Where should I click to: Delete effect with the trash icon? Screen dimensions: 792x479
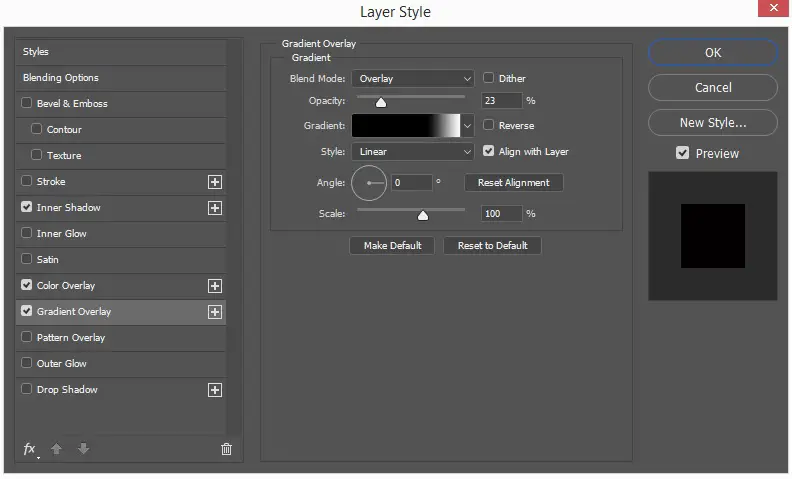coord(226,449)
